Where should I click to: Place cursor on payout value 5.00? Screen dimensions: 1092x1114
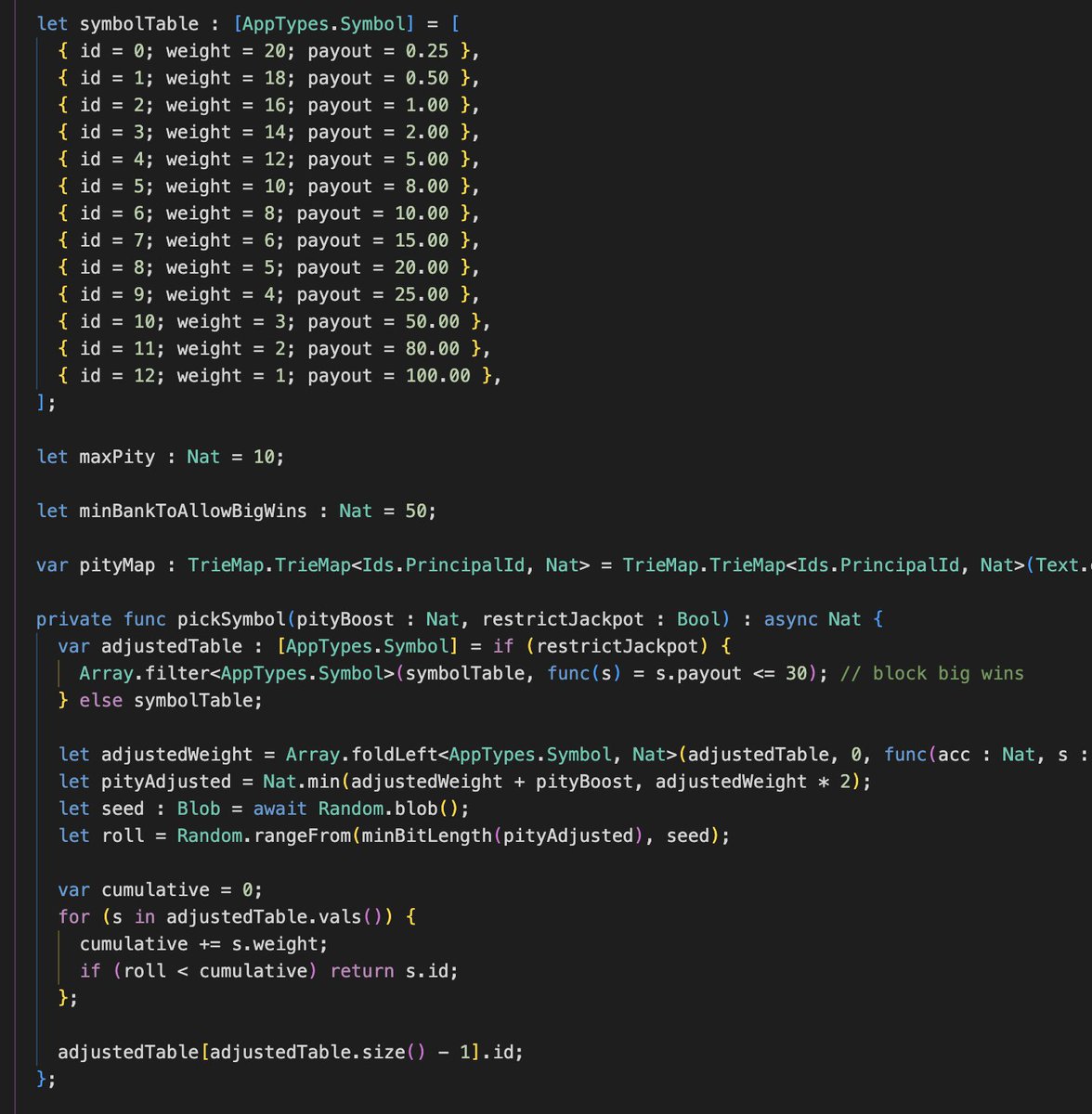(426, 159)
